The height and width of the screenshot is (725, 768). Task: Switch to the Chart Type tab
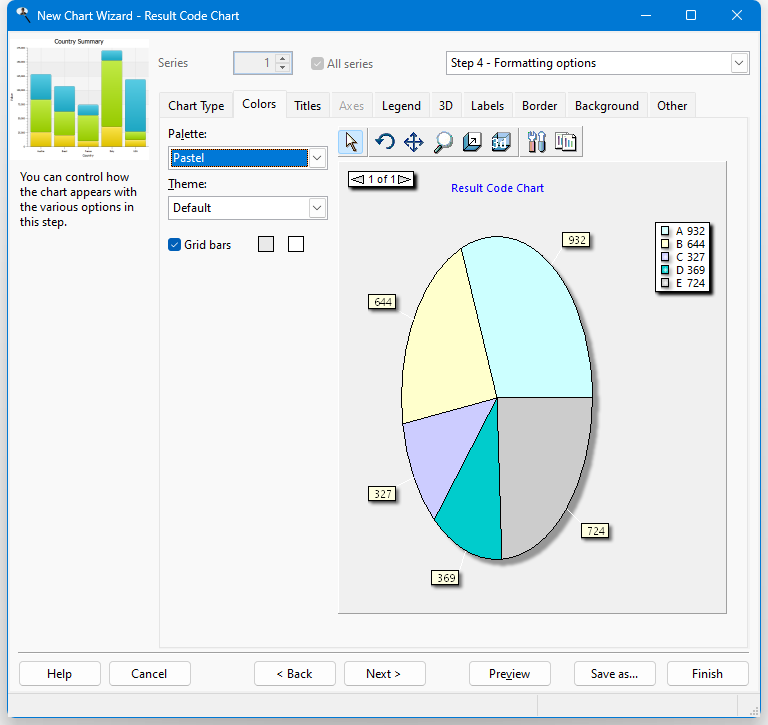click(196, 106)
